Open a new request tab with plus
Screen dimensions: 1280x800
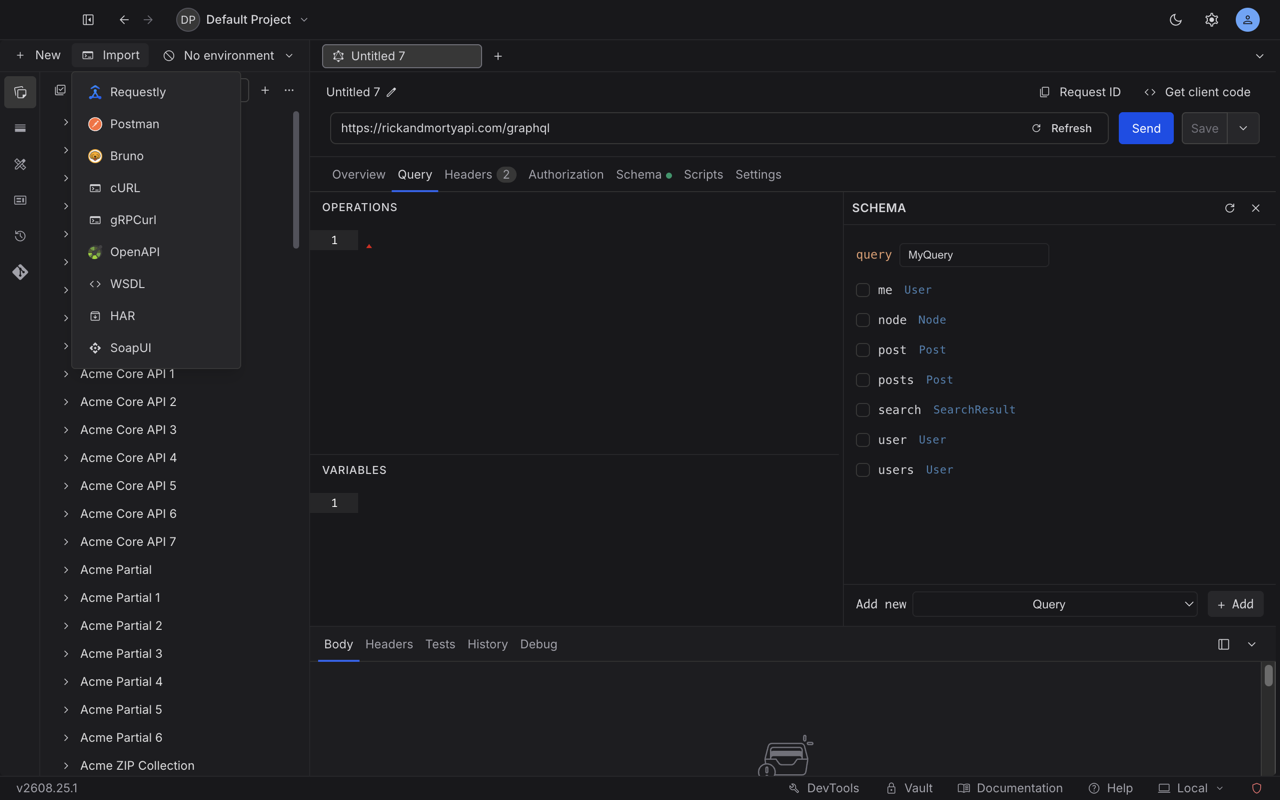pos(498,56)
